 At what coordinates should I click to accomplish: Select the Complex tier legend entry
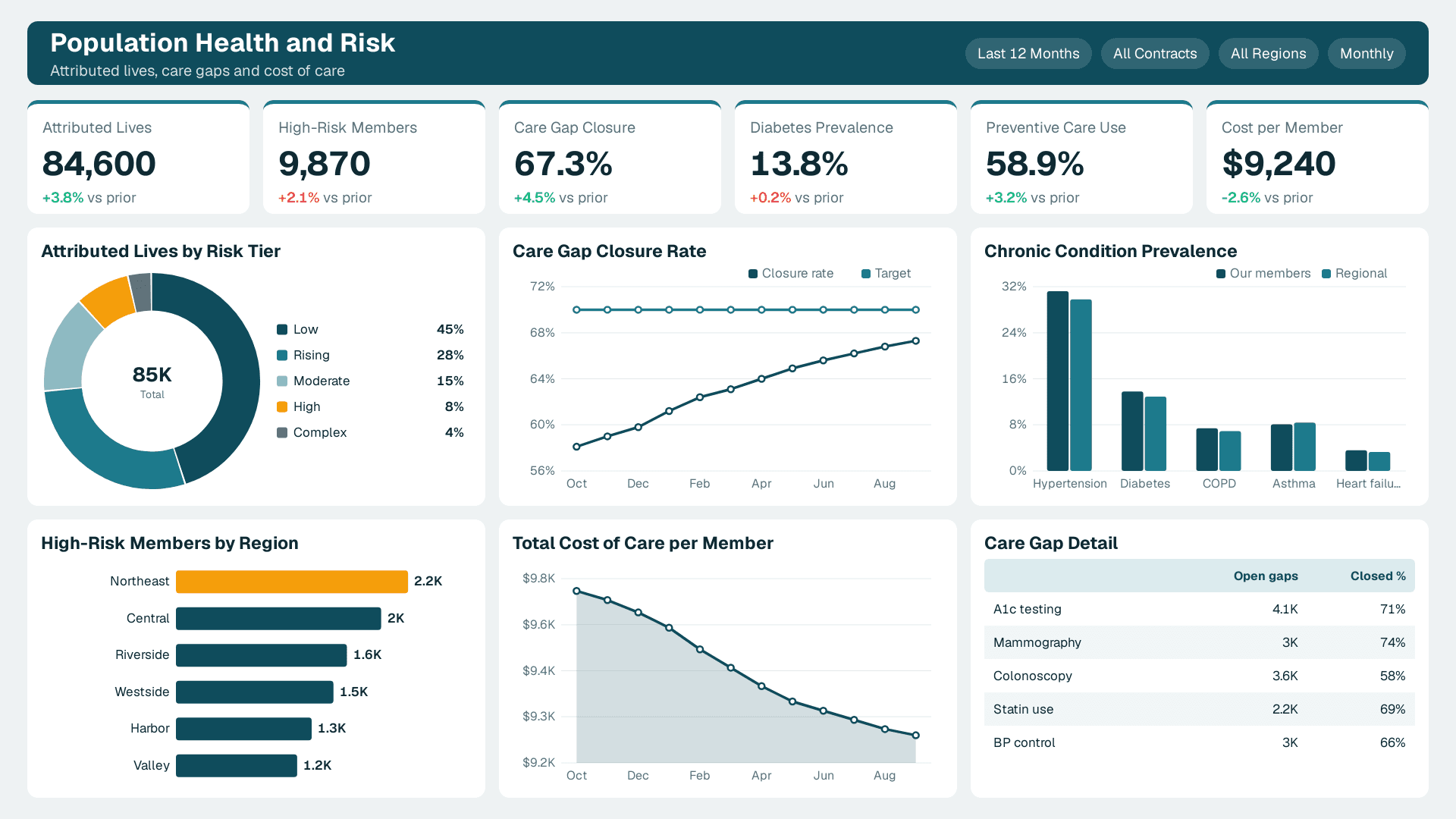point(370,432)
